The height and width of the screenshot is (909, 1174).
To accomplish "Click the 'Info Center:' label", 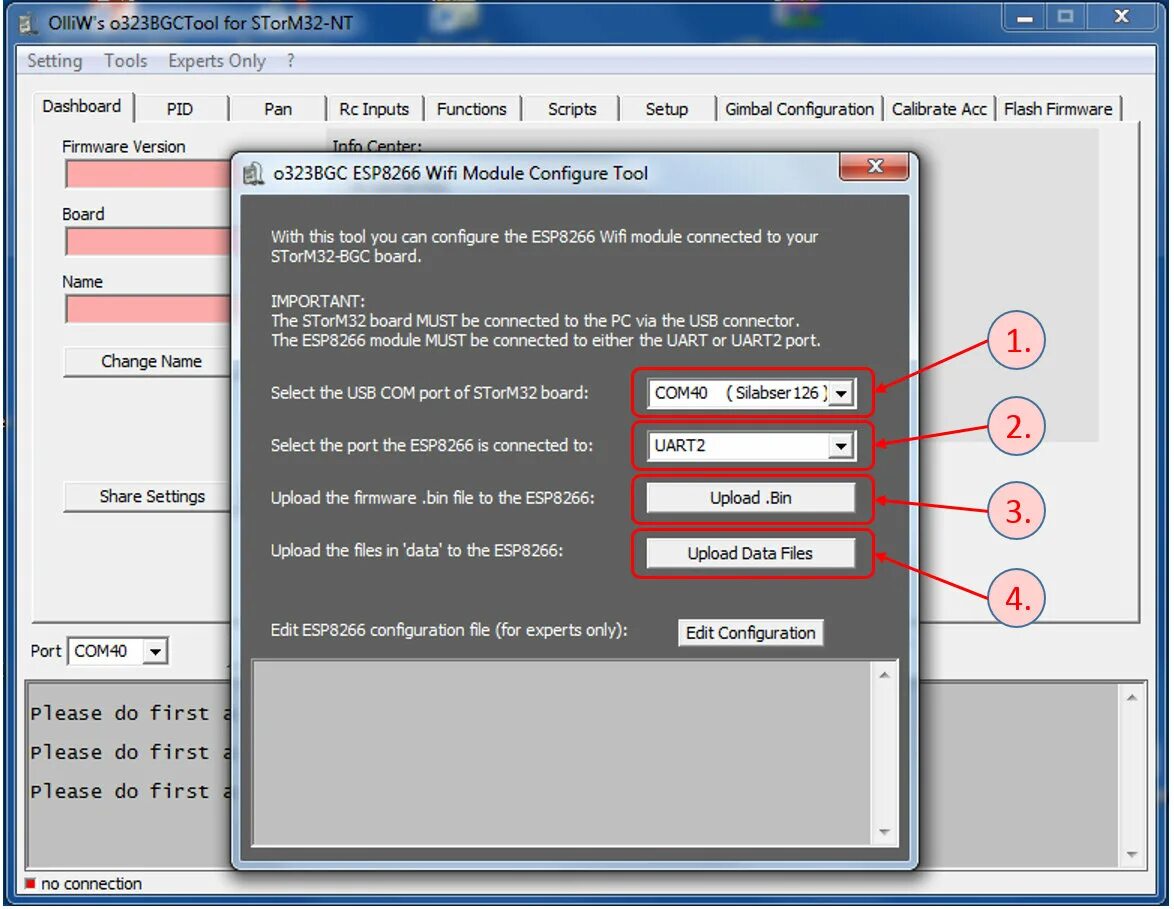I will pyautogui.click(x=377, y=146).
